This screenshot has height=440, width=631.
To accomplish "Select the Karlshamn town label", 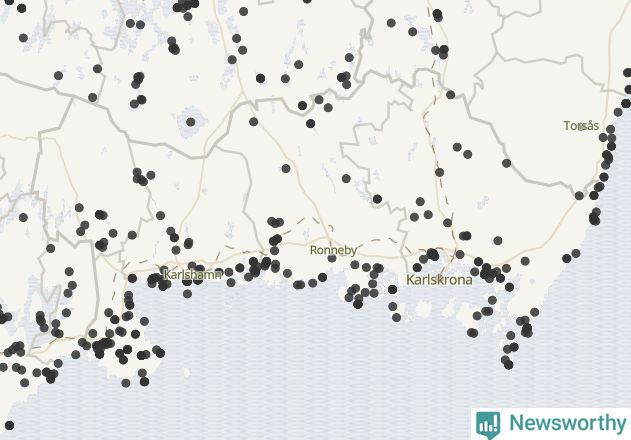I will (x=193, y=275).
